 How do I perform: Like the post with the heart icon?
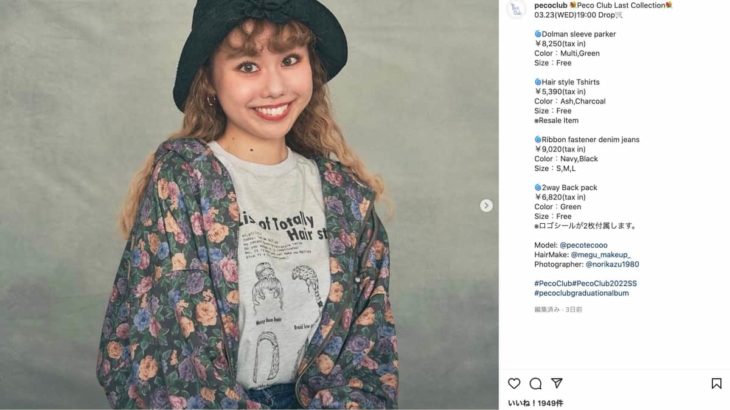coord(514,383)
